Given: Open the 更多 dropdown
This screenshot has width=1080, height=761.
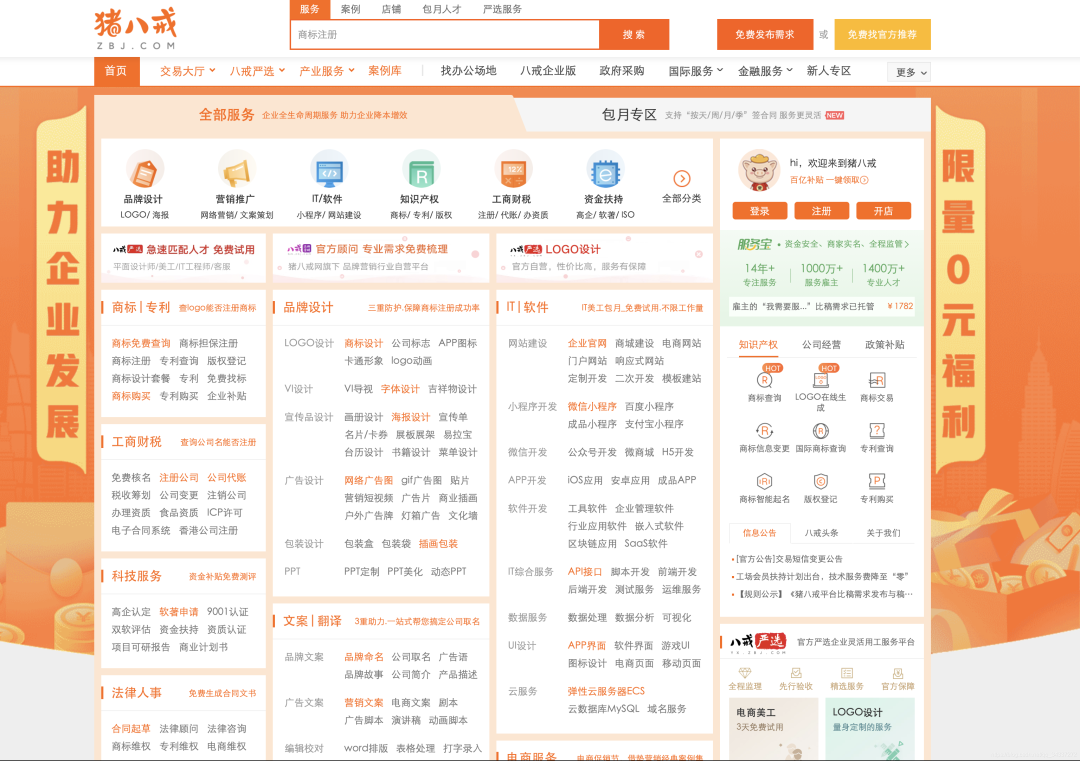Looking at the screenshot, I should coord(909,72).
